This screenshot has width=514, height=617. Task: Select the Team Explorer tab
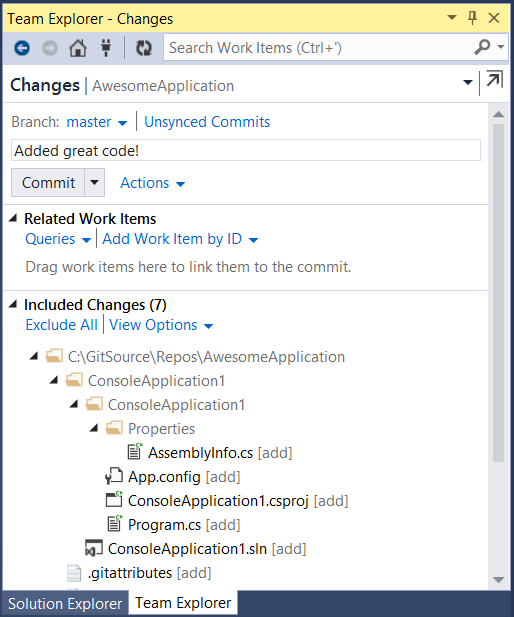(183, 602)
